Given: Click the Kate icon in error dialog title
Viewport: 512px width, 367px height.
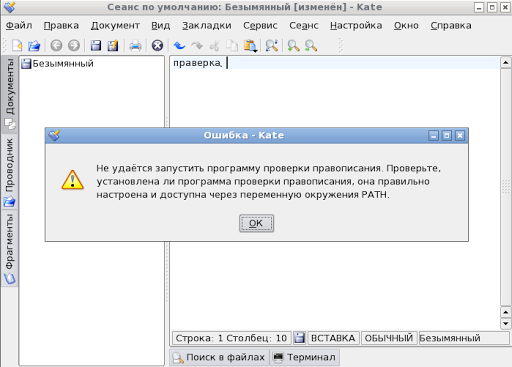Looking at the screenshot, I should pos(54,135).
